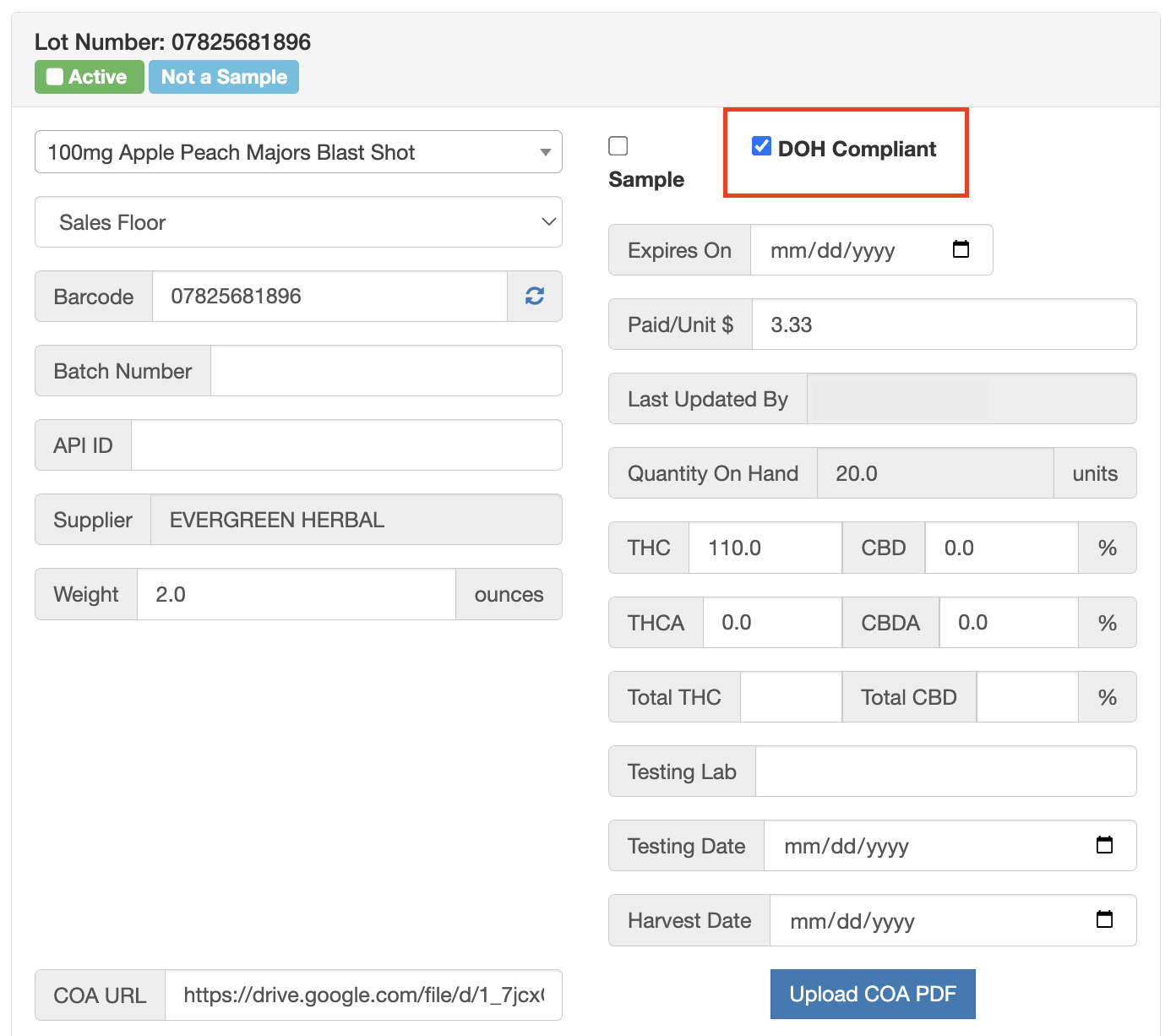
Task: Click the API ID input field
Action: pos(346,444)
